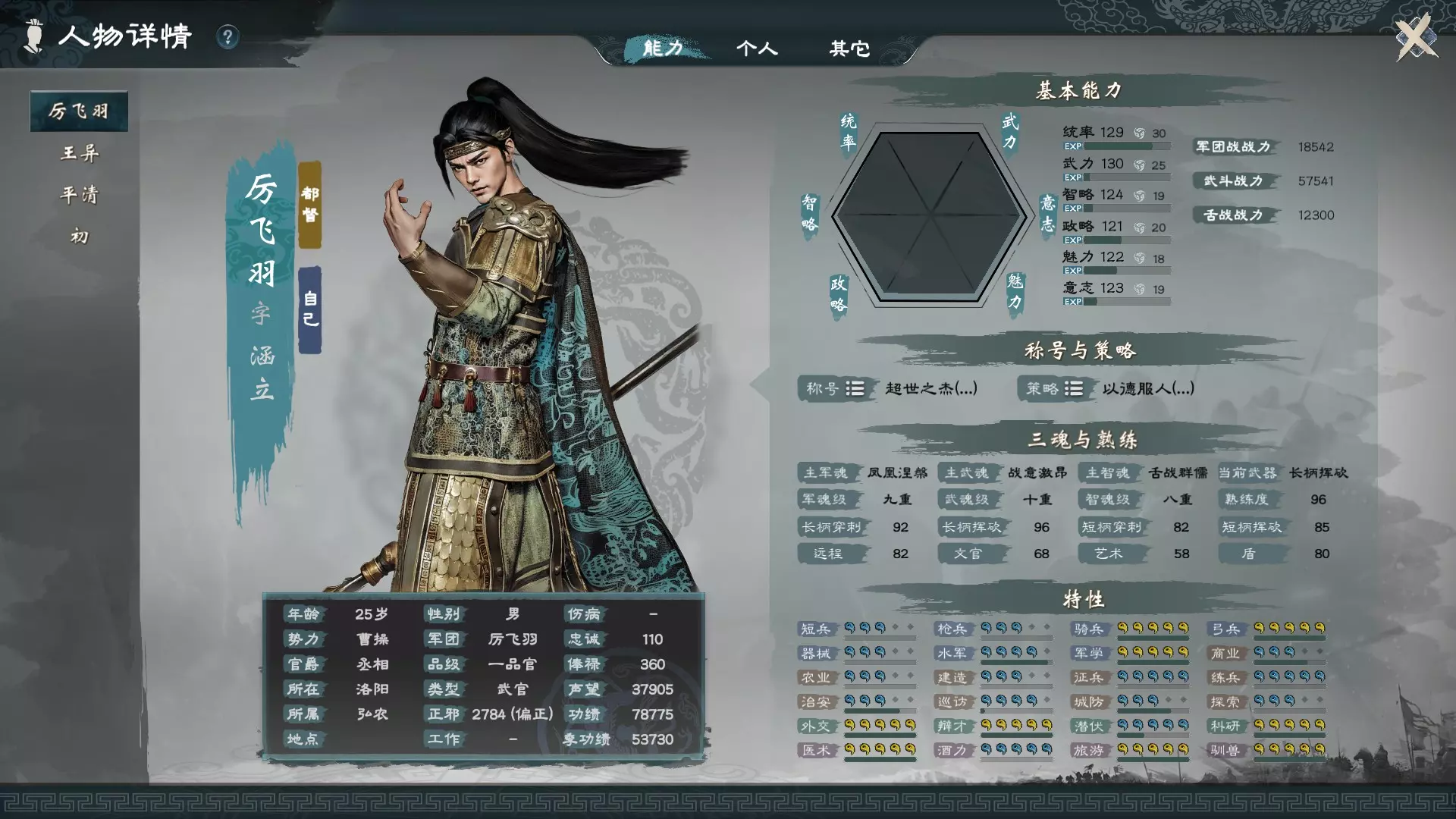Click the list icon next to 称号
1456x819 pixels.
[855, 388]
